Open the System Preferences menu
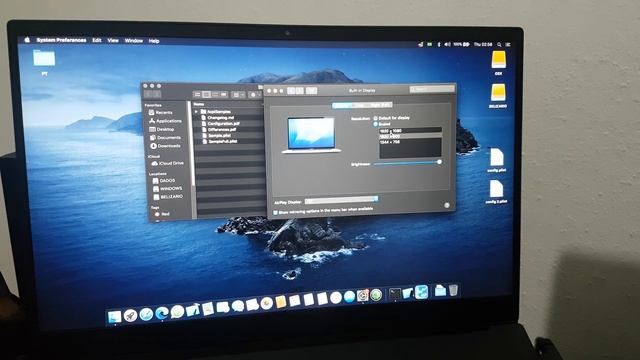The image size is (640, 360). (x=61, y=40)
